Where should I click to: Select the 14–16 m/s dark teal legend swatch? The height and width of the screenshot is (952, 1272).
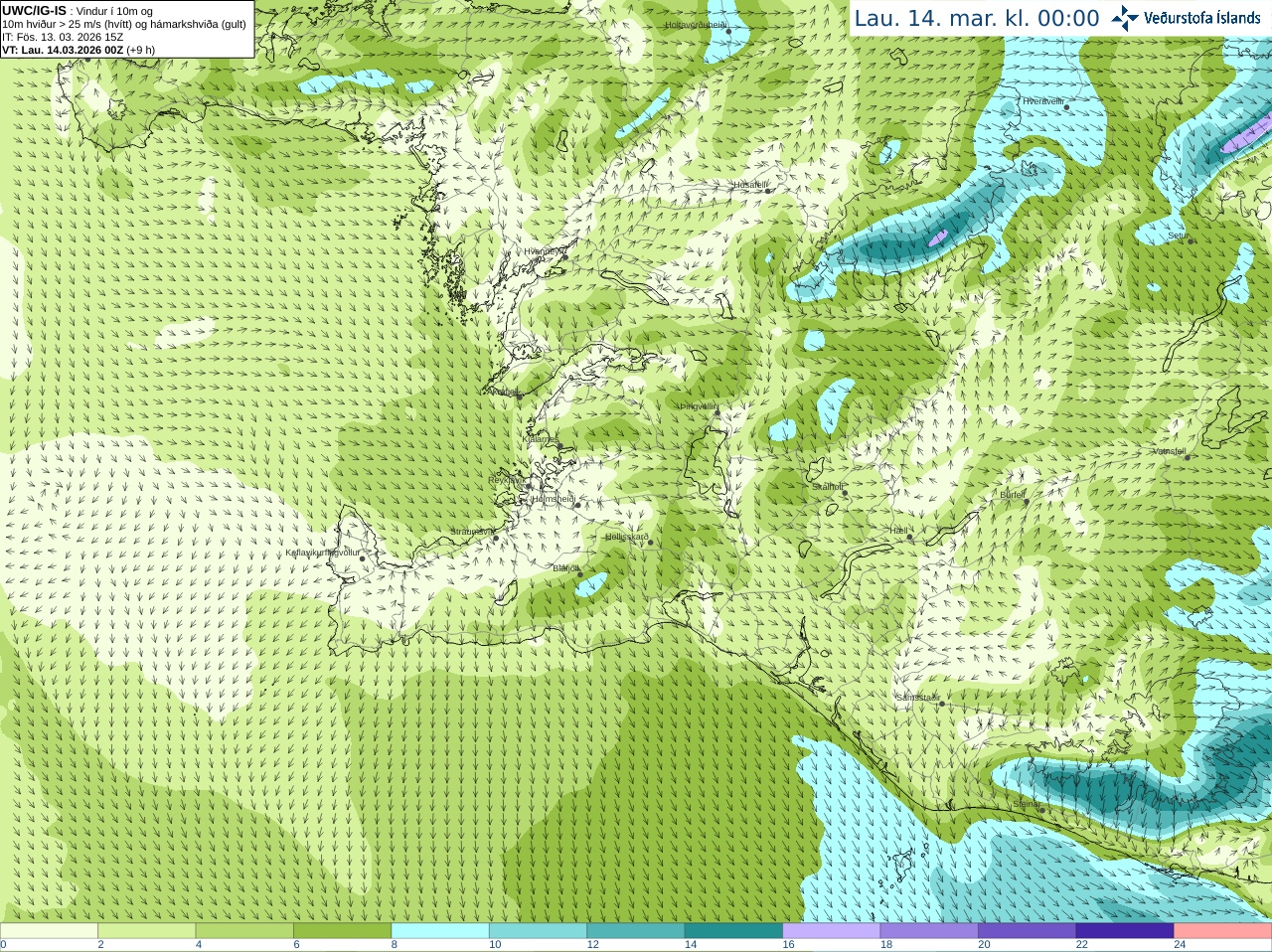pyautogui.click(x=734, y=930)
